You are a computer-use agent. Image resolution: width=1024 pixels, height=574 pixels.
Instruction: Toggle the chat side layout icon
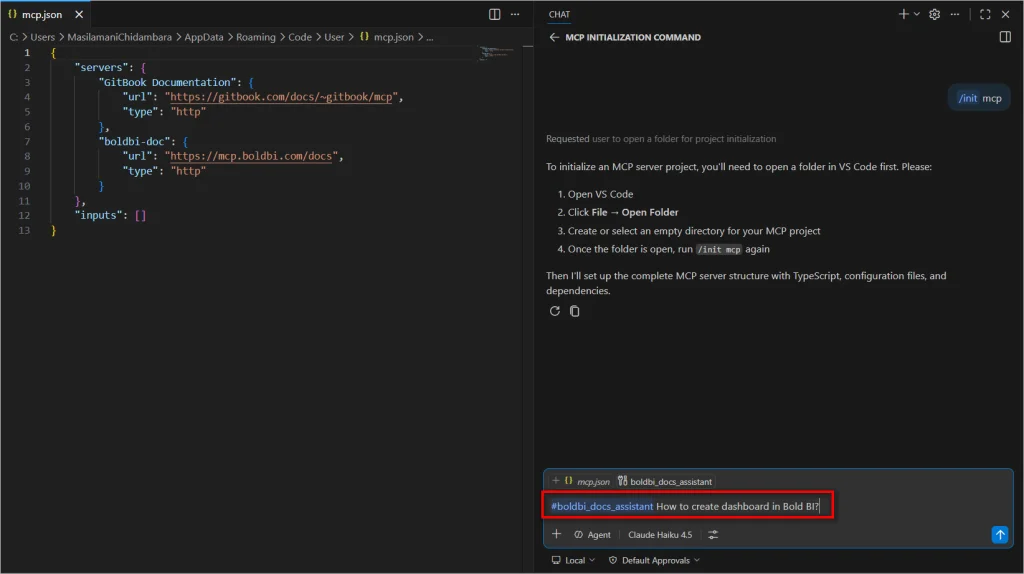1005,37
